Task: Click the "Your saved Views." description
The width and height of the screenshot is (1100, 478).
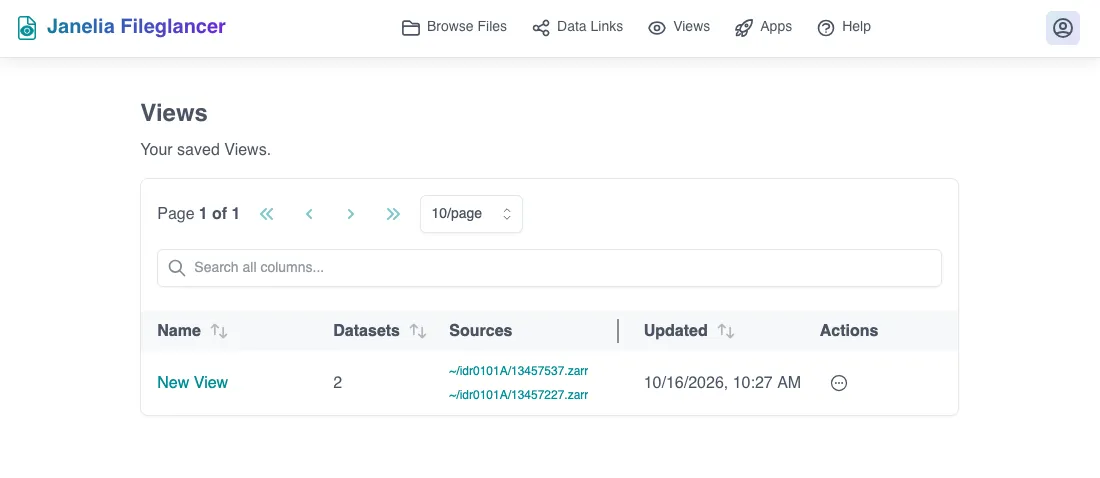Action: pyautogui.click(x=206, y=150)
